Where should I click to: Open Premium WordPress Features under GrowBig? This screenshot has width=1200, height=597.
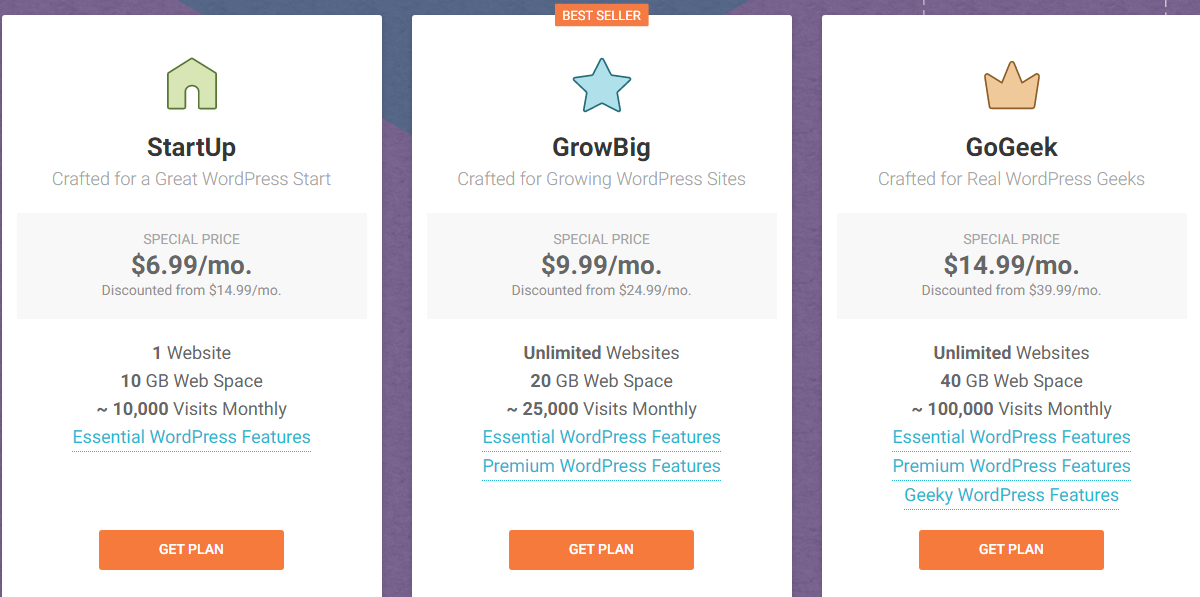click(x=601, y=466)
